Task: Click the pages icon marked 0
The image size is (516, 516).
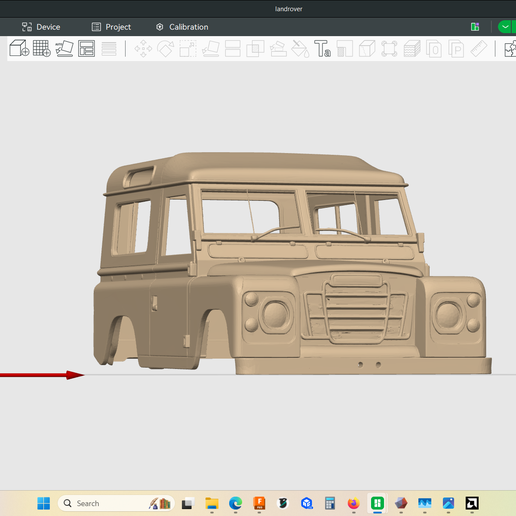Action: coord(434,49)
